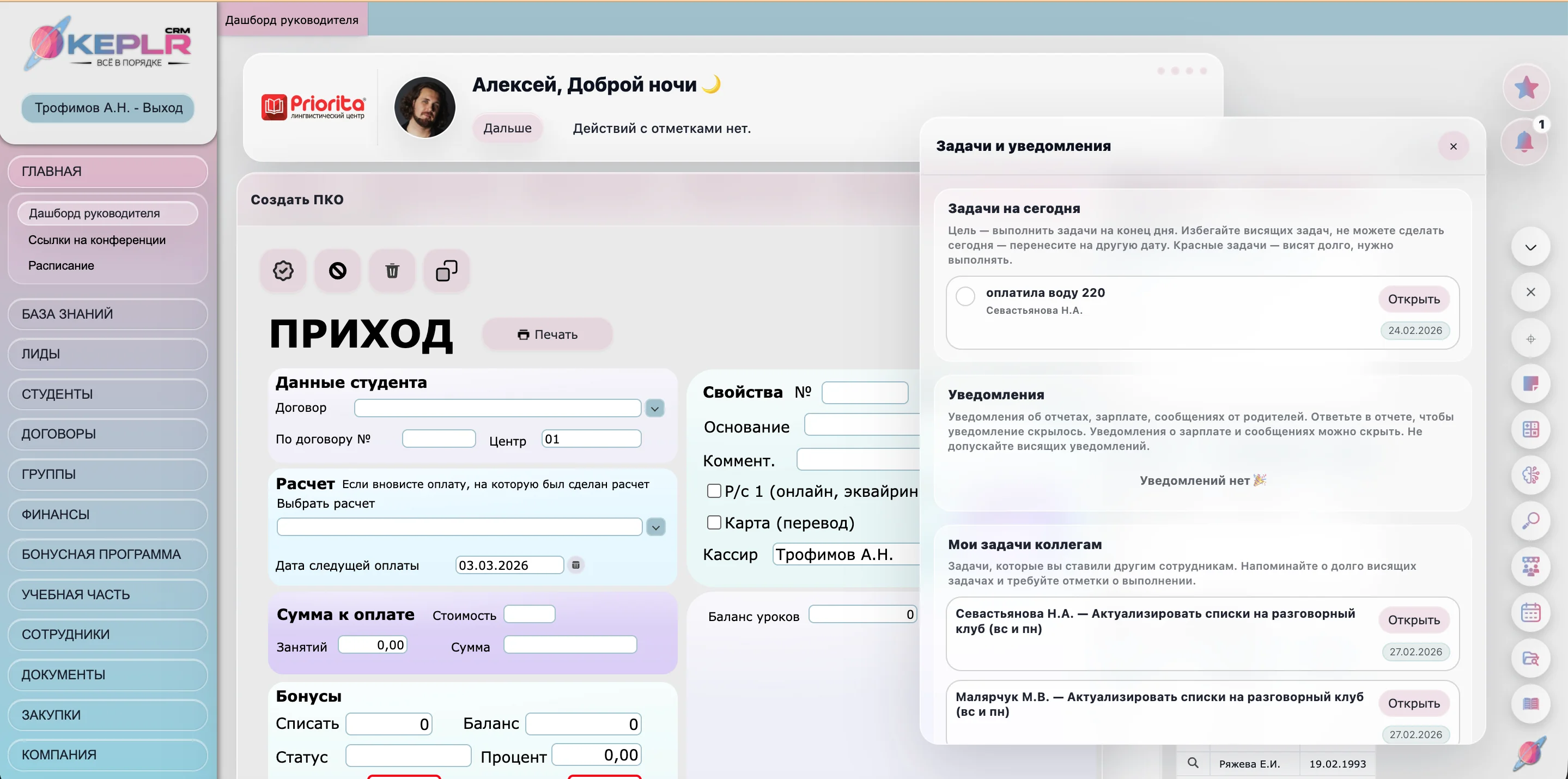Screen dimensions: 1568x779
Task: Check the Карта (перевод) checkbox
Action: click(x=714, y=523)
